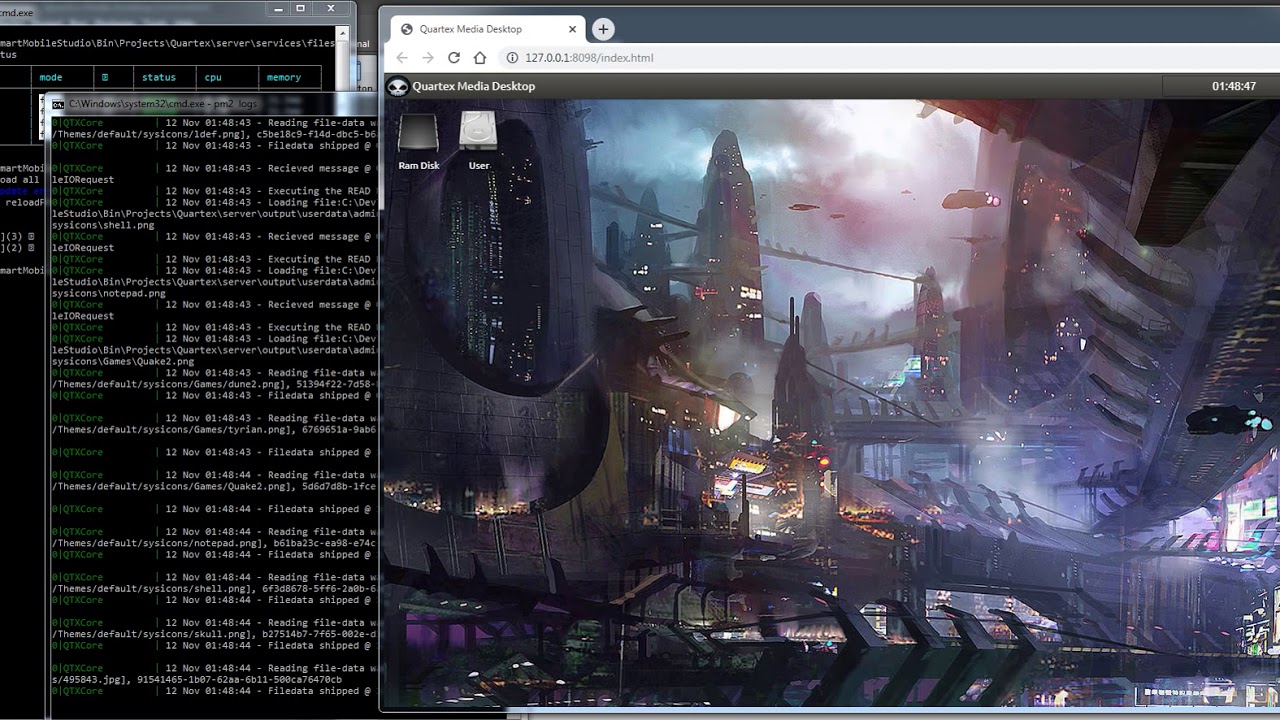
Task: Open a new browser tab
Action: point(603,29)
